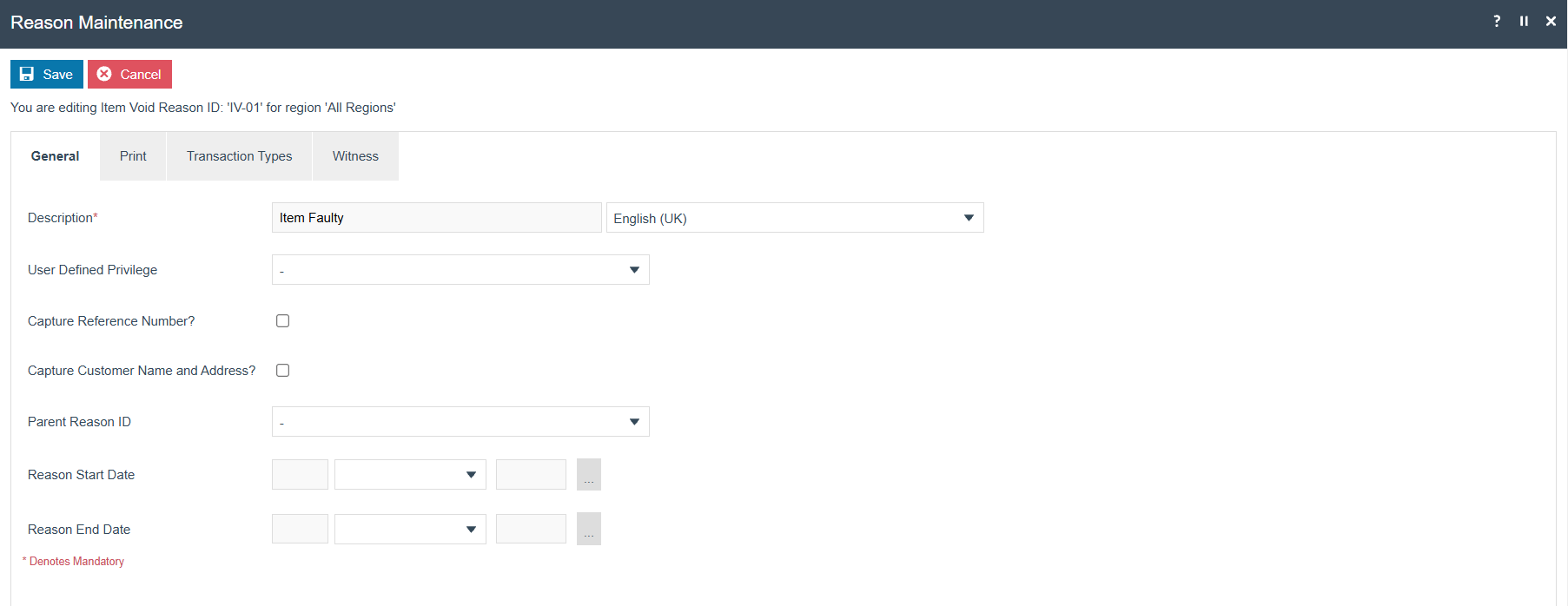Click the Save button
The height and width of the screenshot is (606, 1568).
[47, 74]
